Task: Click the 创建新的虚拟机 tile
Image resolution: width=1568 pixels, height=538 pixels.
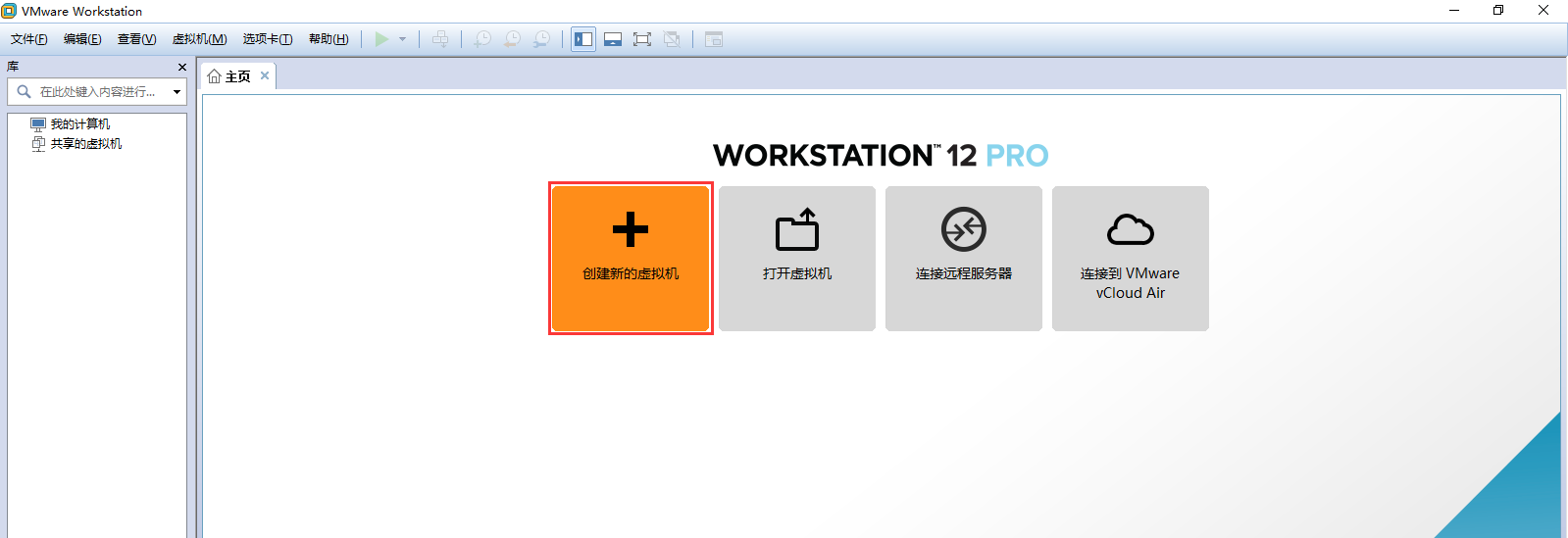Action: [x=631, y=259]
